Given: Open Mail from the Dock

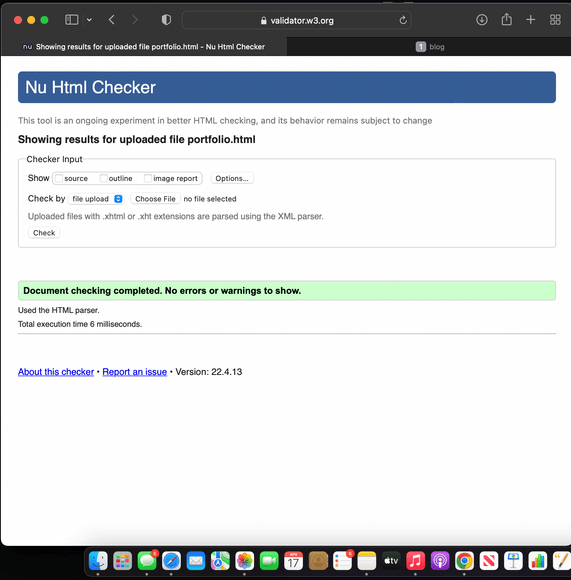Looking at the screenshot, I should coord(196,561).
